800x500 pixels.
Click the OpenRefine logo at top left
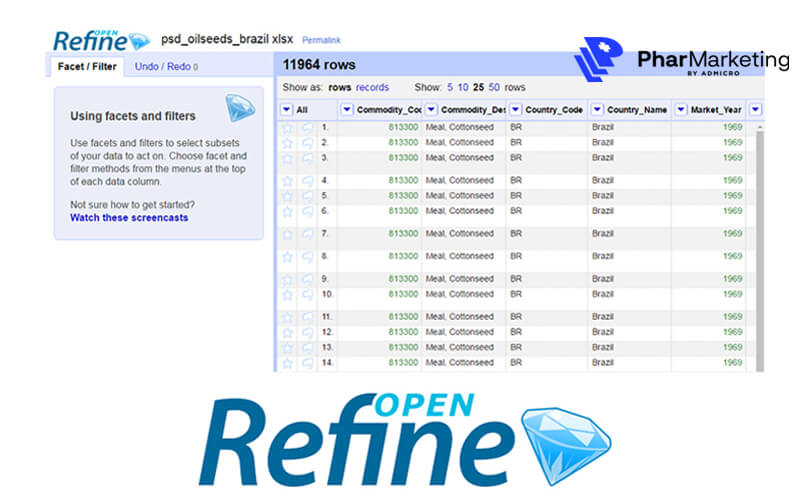tap(102, 40)
